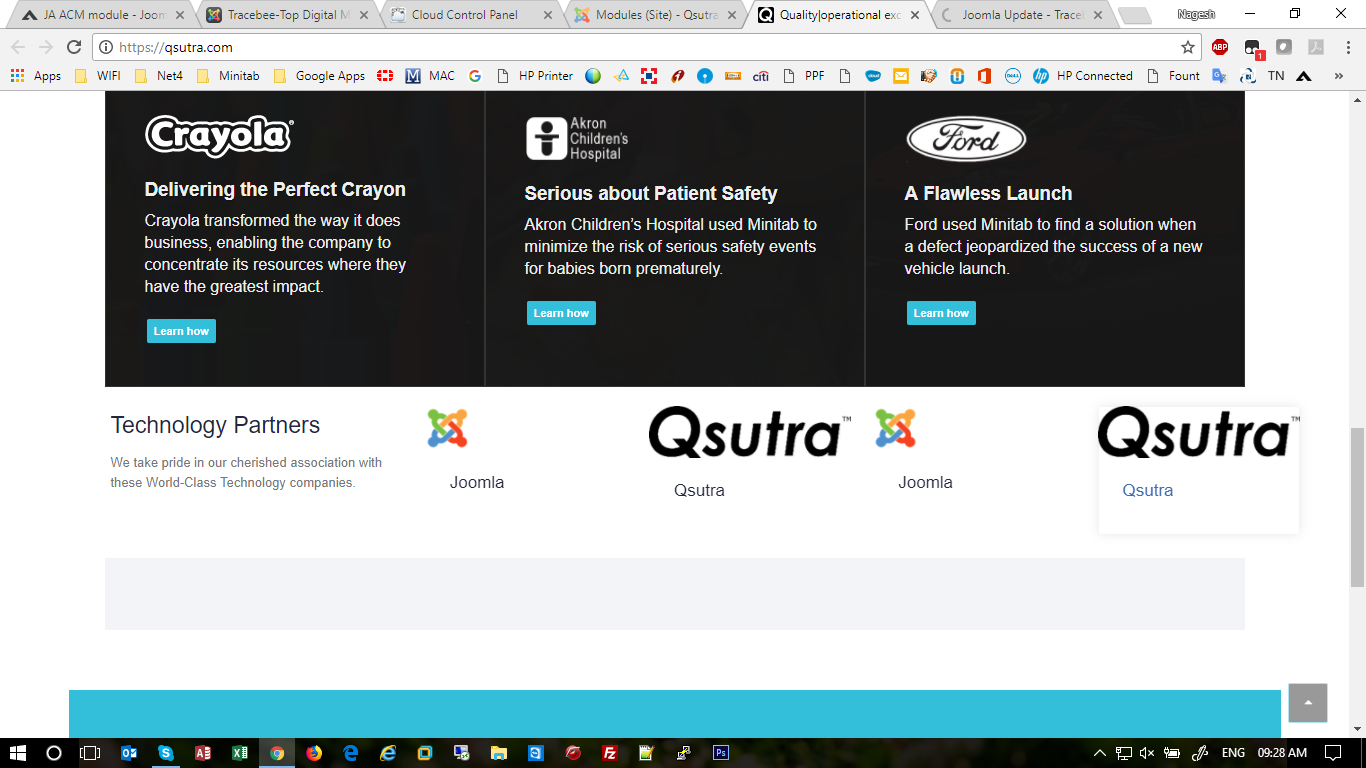Image resolution: width=1366 pixels, height=768 pixels.
Task: Open the PPF bookmark
Action: (804, 76)
